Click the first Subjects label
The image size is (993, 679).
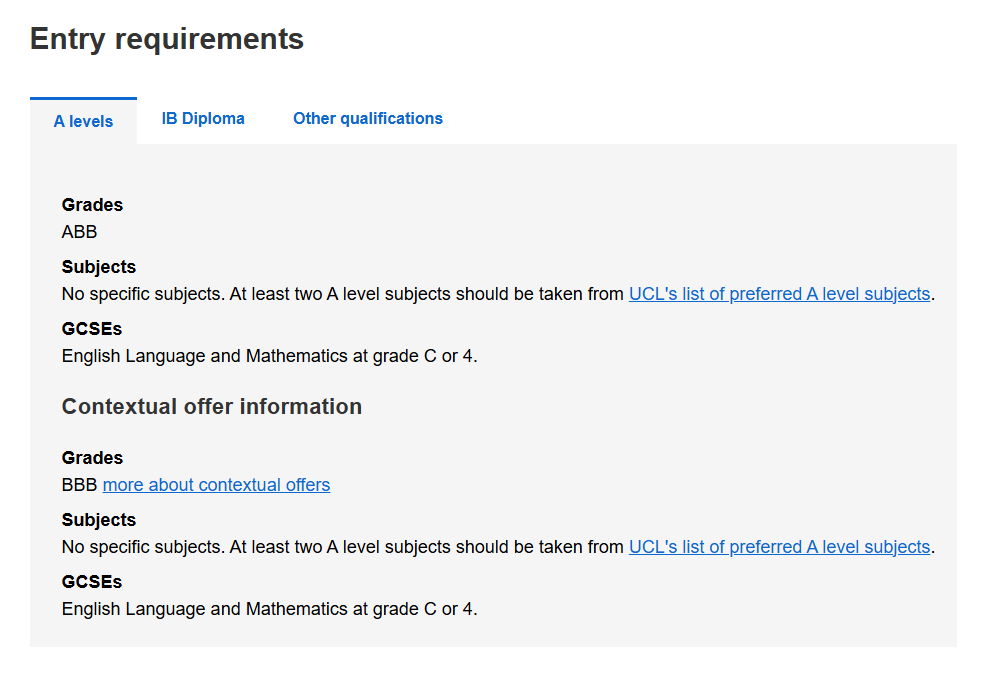pyautogui.click(x=98, y=267)
